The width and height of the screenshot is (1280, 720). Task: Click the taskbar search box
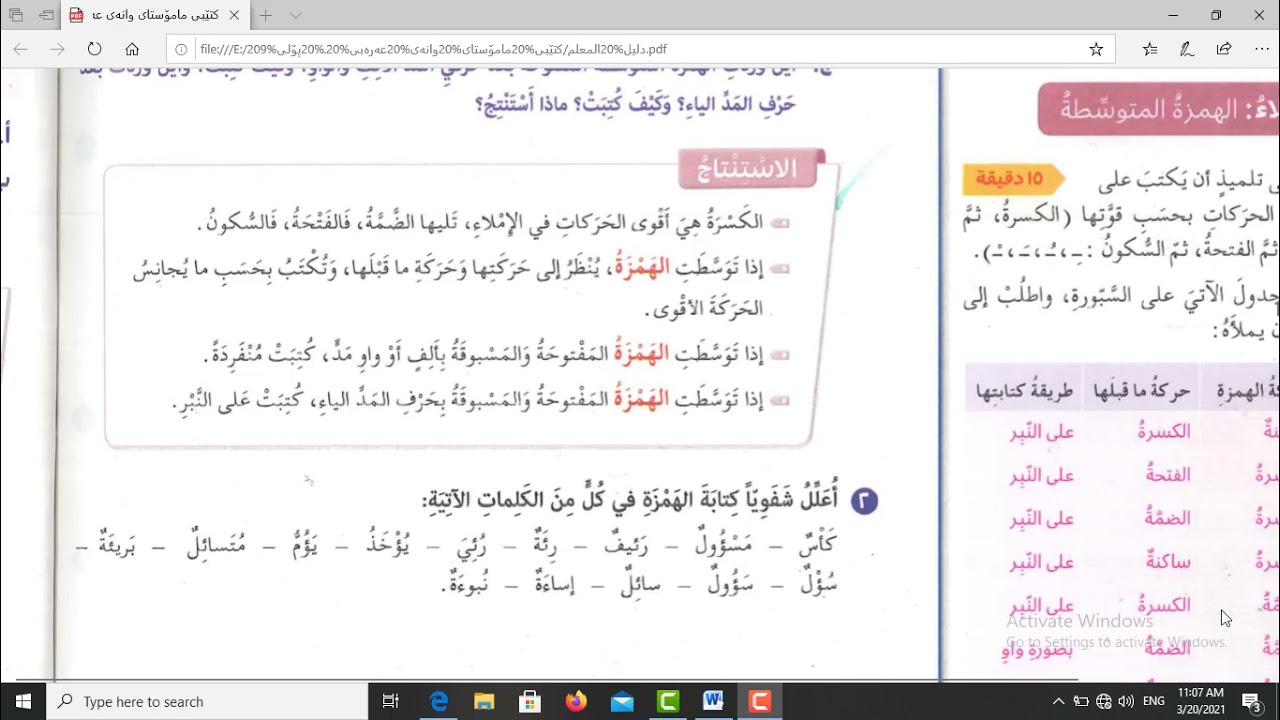(208, 701)
